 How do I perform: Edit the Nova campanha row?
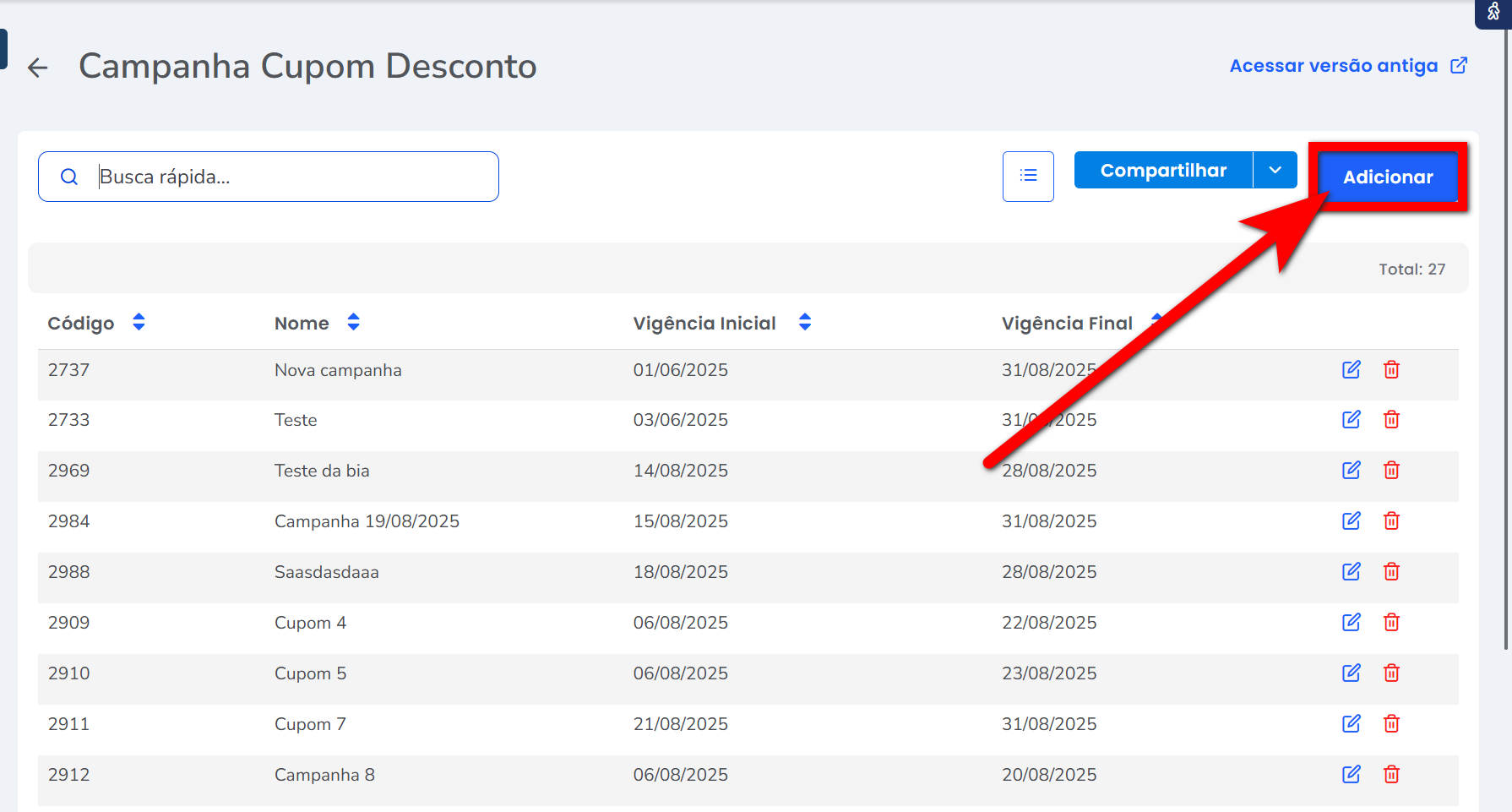pyautogui.click(x=1351, y=369)
